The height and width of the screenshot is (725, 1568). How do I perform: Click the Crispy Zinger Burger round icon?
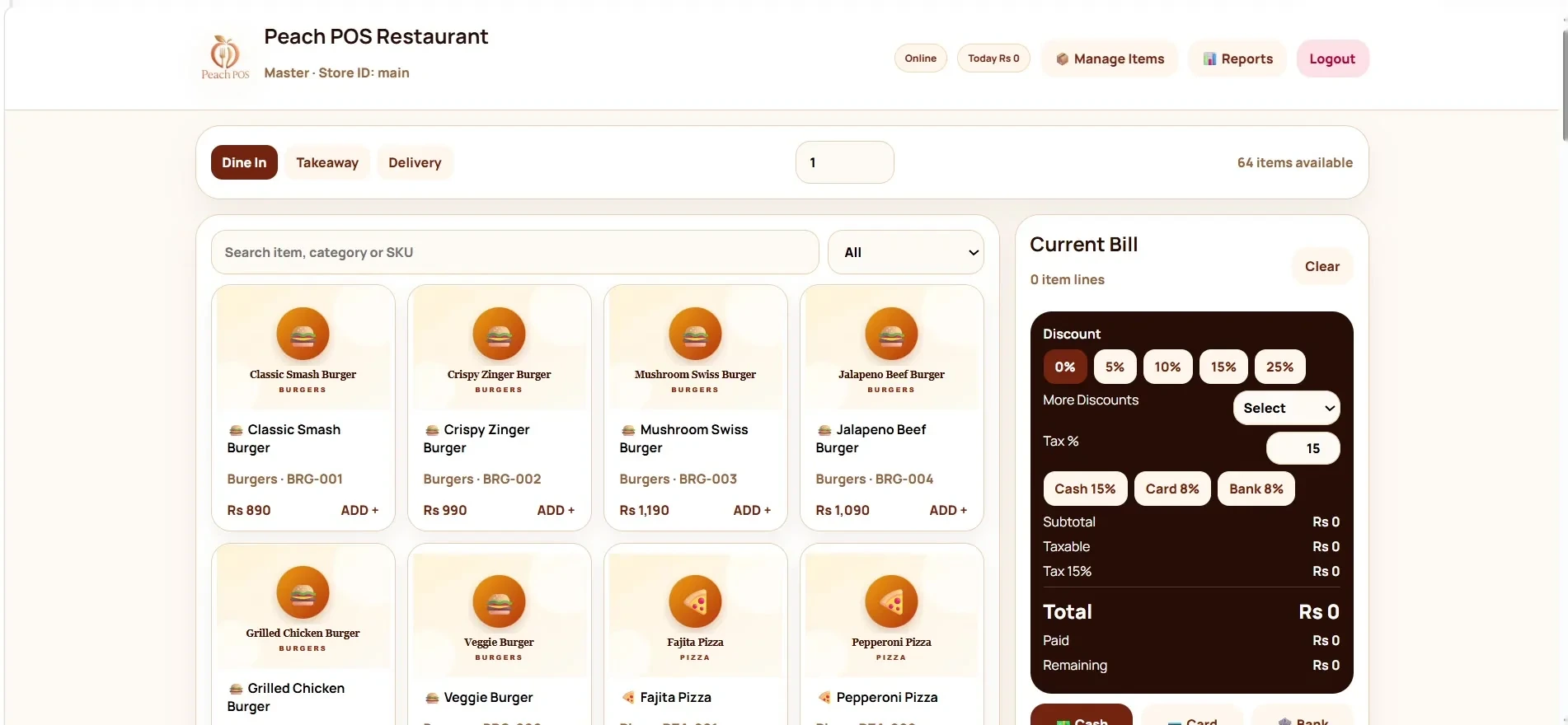tap(499, 334)
